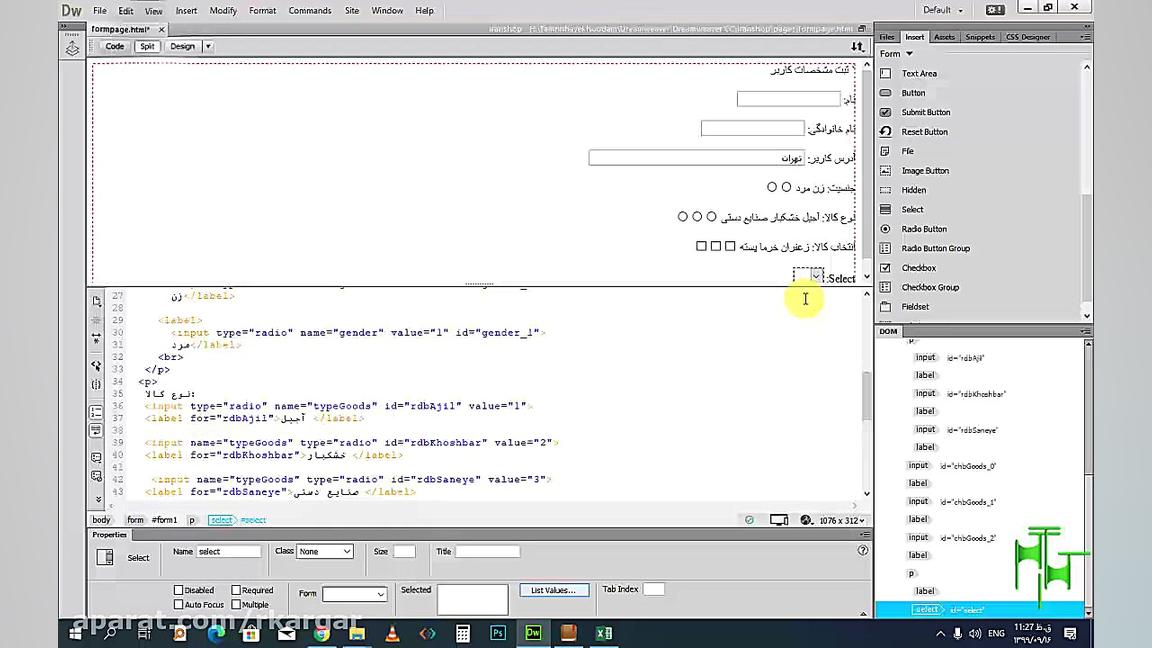The image size is (1152, 648).
Task: Insert a Text Area form element
Action: coord(918,73)
